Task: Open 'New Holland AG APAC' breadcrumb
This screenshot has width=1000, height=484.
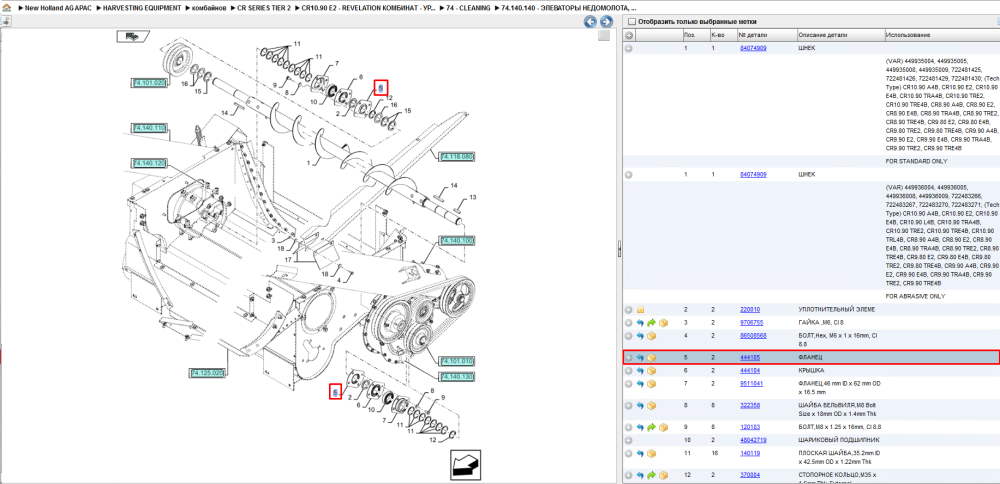Action: point(59,8)
